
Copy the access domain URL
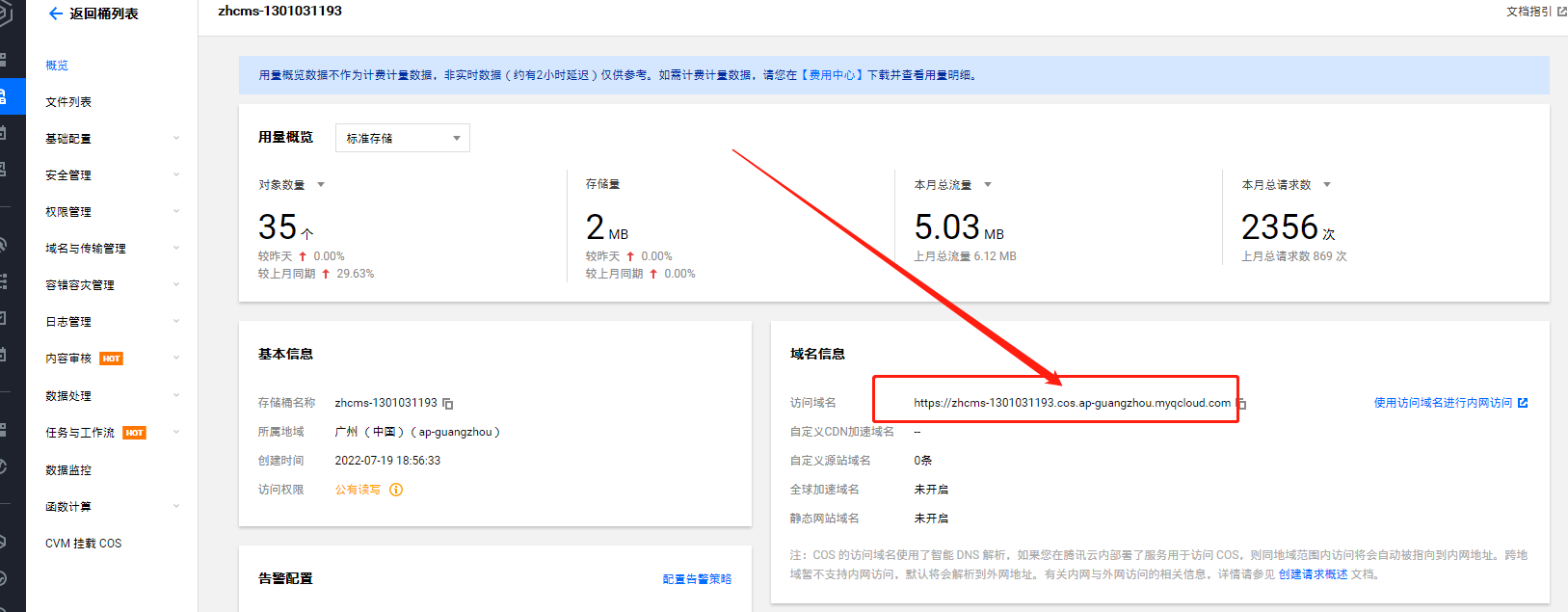click(x=1242, y=404)
